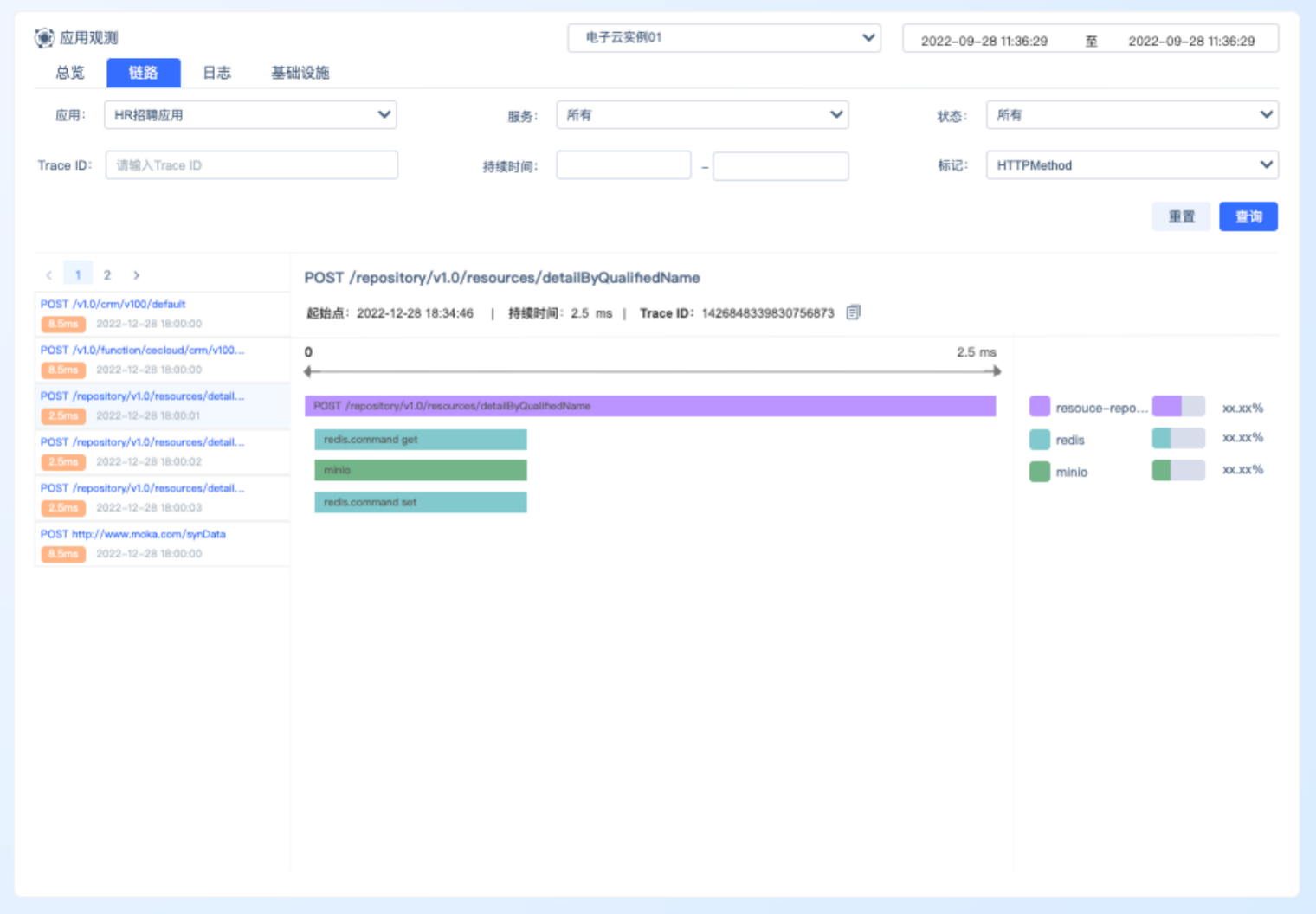Click the start time 2022-12-28 18:34:46
1316x914 pixels.
click(416, 313)
